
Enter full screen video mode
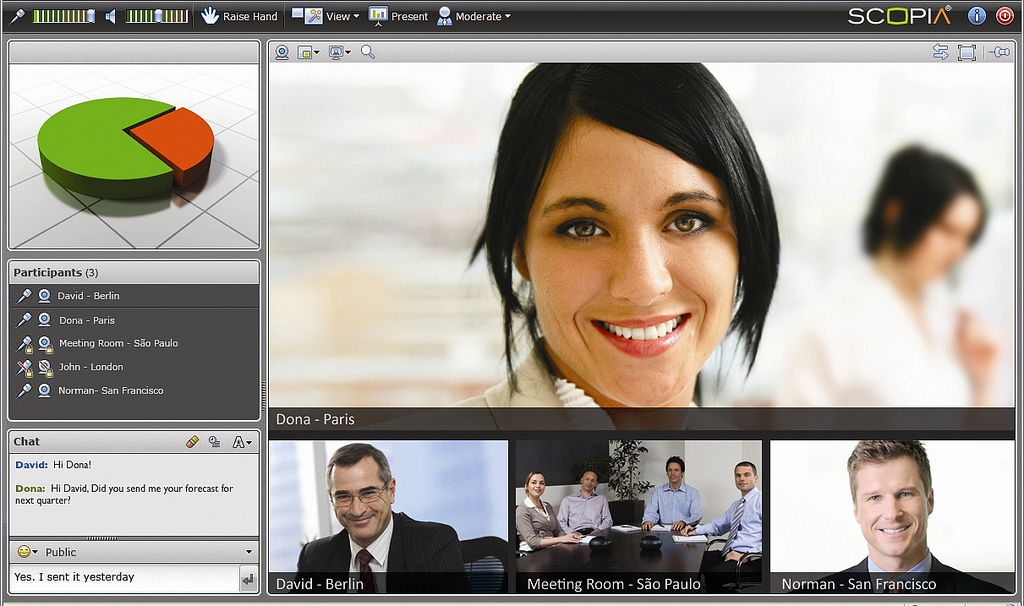[x=966, y=52]
